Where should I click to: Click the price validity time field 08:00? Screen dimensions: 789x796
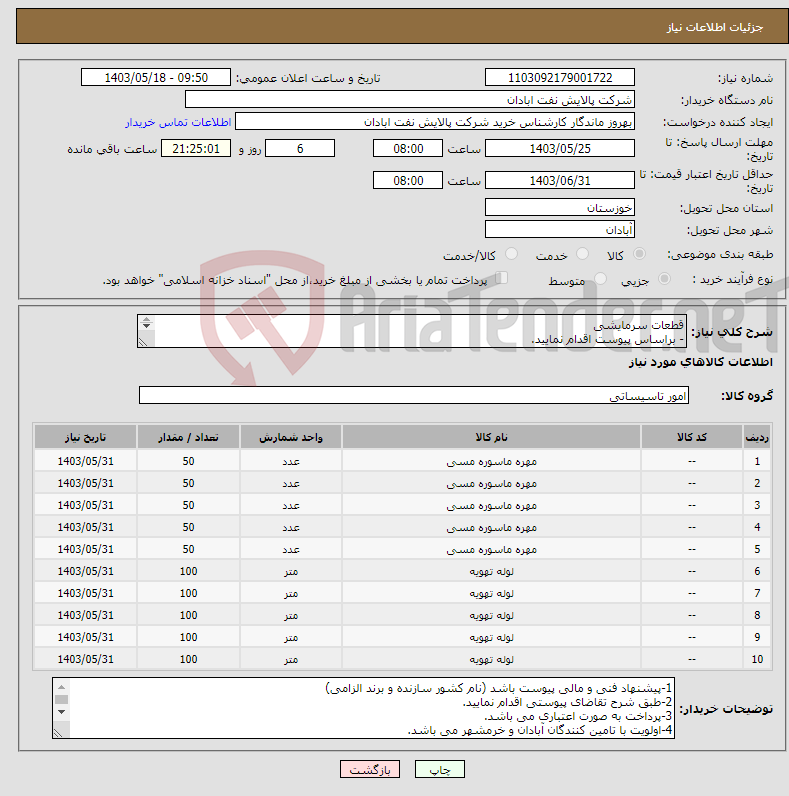(408, 180)
